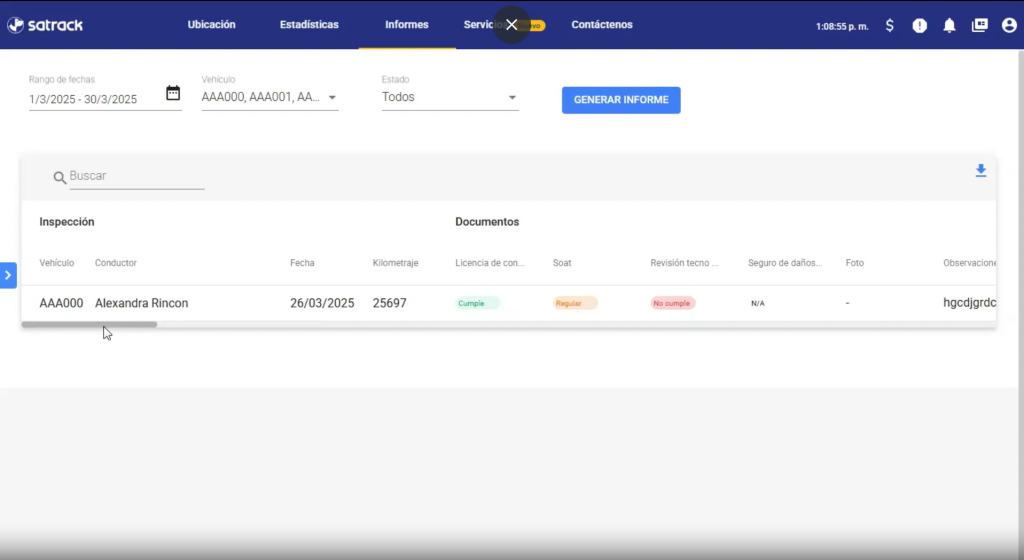Viewport: 1024px width, 560px height.
Task: Open the Informes menu
Action: (407, 25)
